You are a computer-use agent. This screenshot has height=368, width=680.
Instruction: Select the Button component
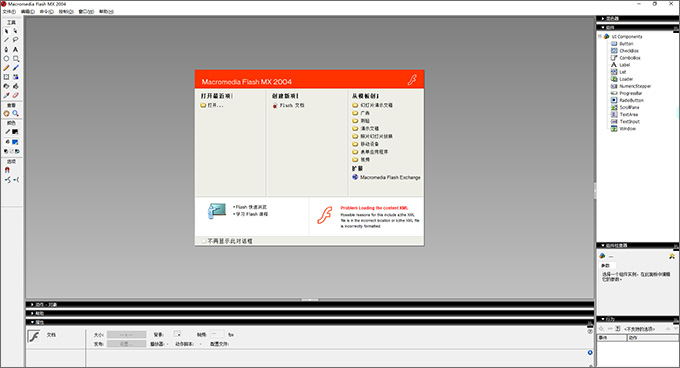[x=622, y=44]
